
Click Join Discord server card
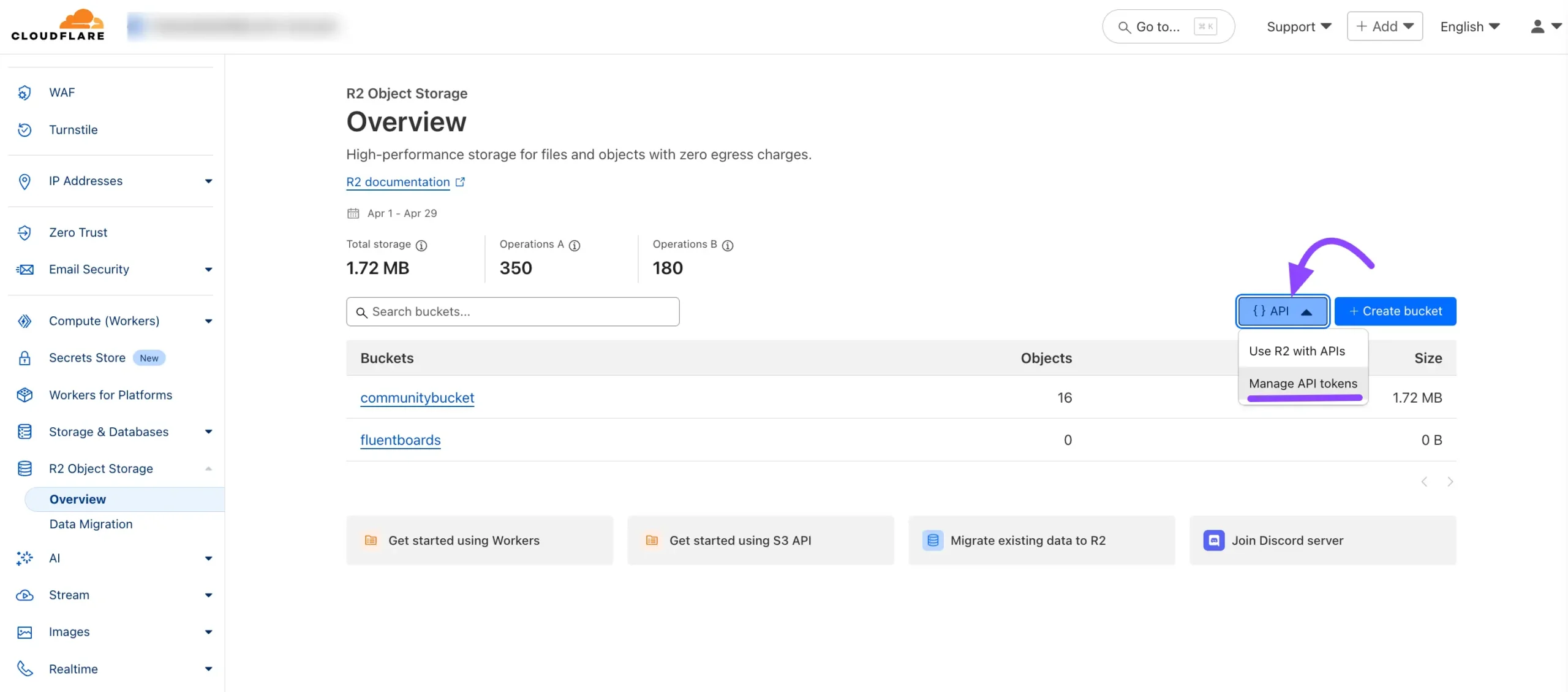tap(1323, 541)
